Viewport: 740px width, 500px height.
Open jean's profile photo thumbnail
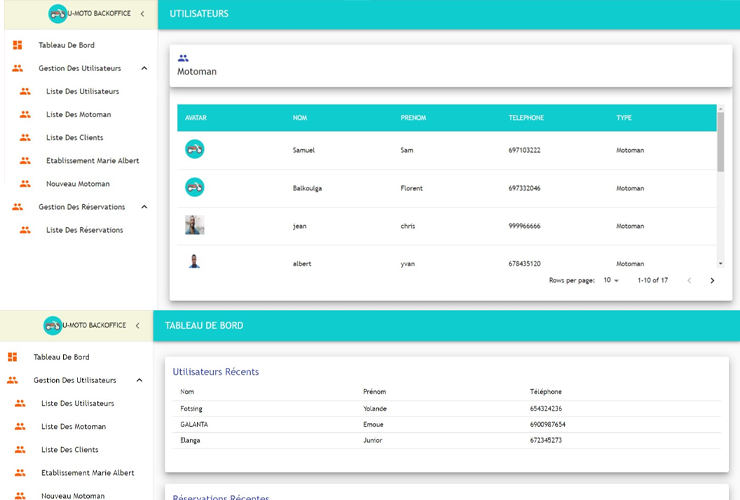[194, 225]
